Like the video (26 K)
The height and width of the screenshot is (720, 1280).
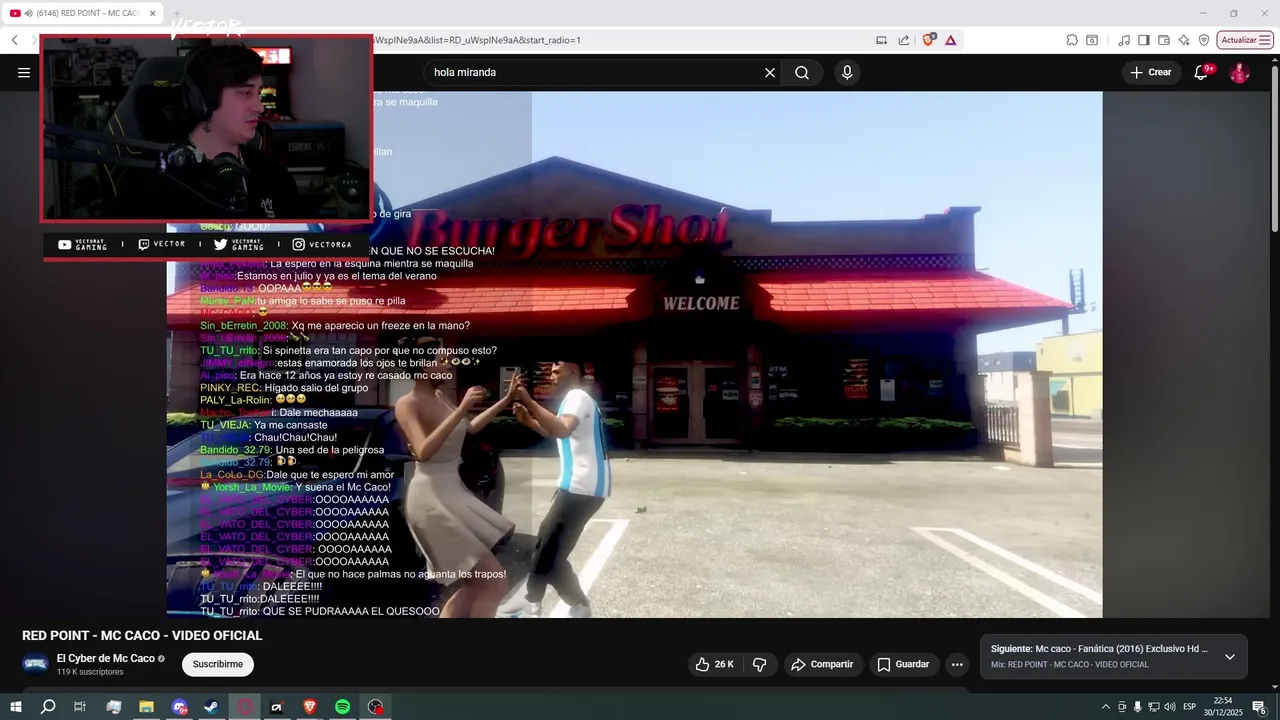tap(715, 664)
